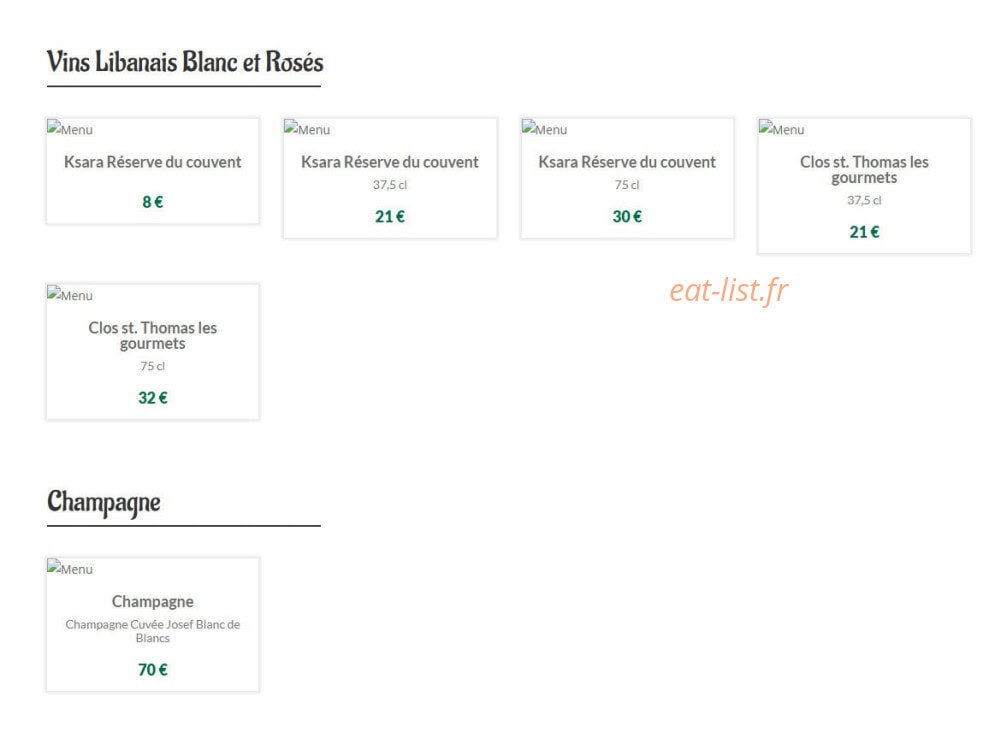Click the Champagne section heading

(x=103, y=503)
